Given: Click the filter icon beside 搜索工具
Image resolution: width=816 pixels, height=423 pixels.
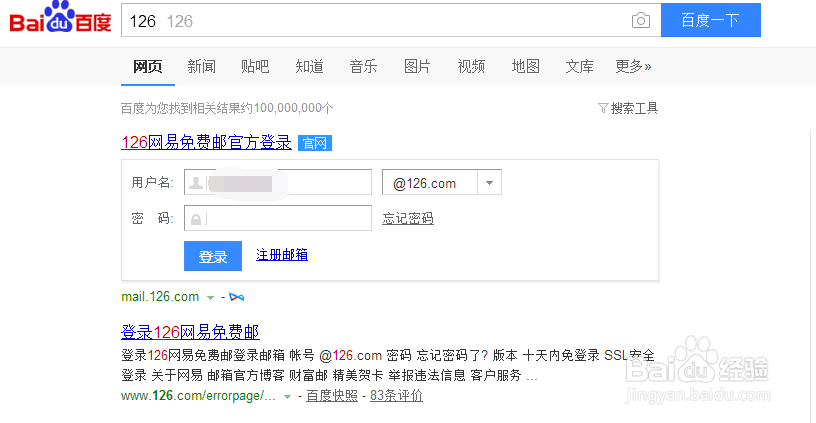Looking at the screenshot, I should pyautogui.click(x=603, y=108).
